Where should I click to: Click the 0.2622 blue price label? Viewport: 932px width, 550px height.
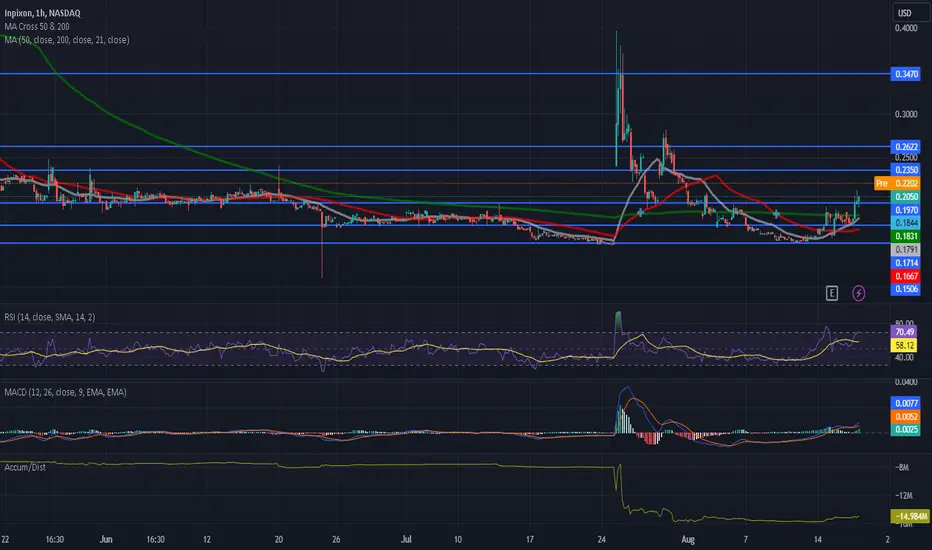[x=906, y=147]
